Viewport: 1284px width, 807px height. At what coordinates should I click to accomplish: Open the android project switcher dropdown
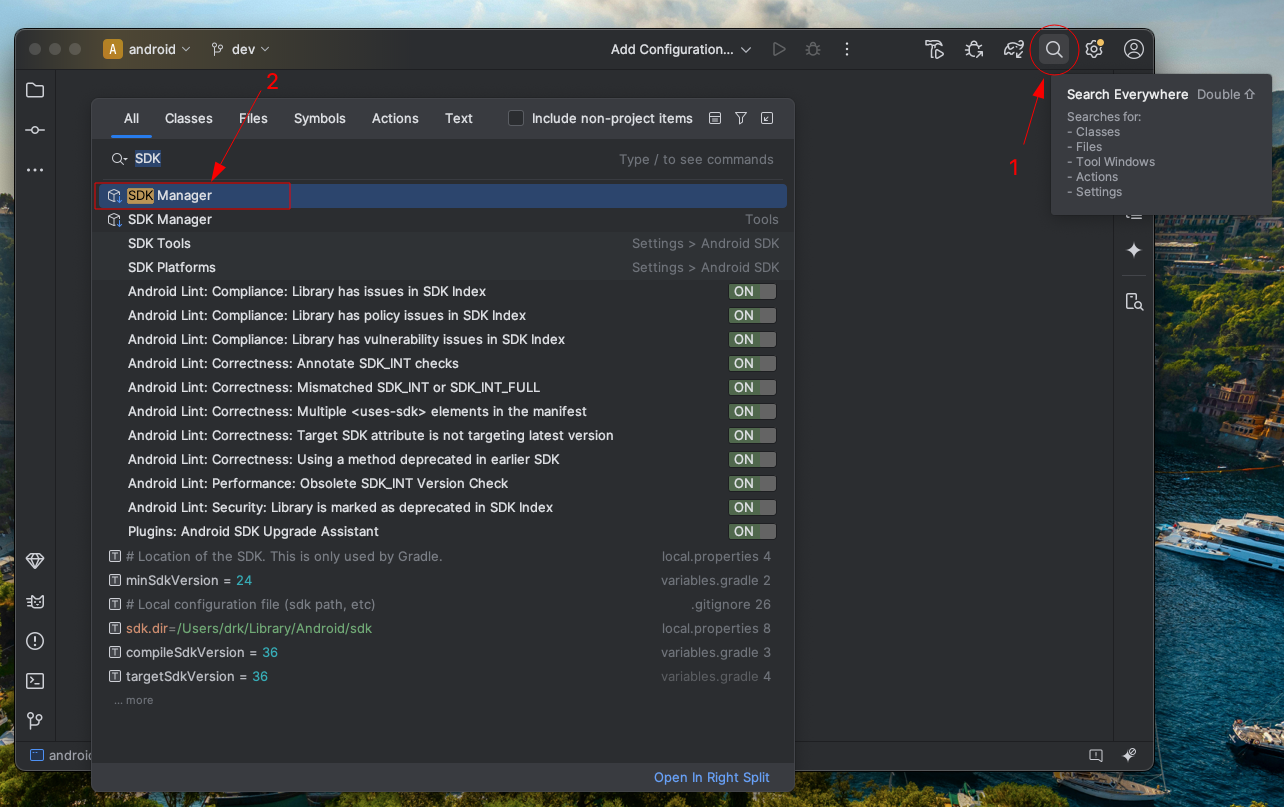(x=147, y=48)
